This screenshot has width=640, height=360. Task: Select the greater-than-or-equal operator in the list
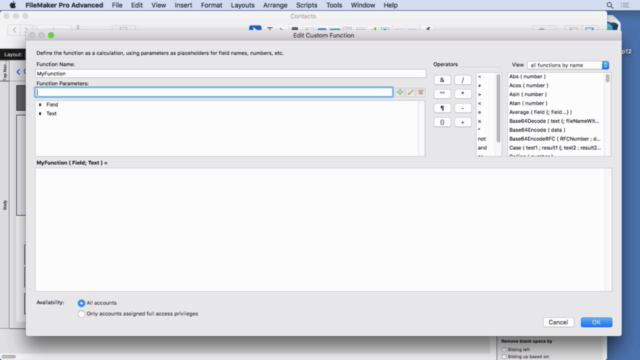[x=480, y=112]
